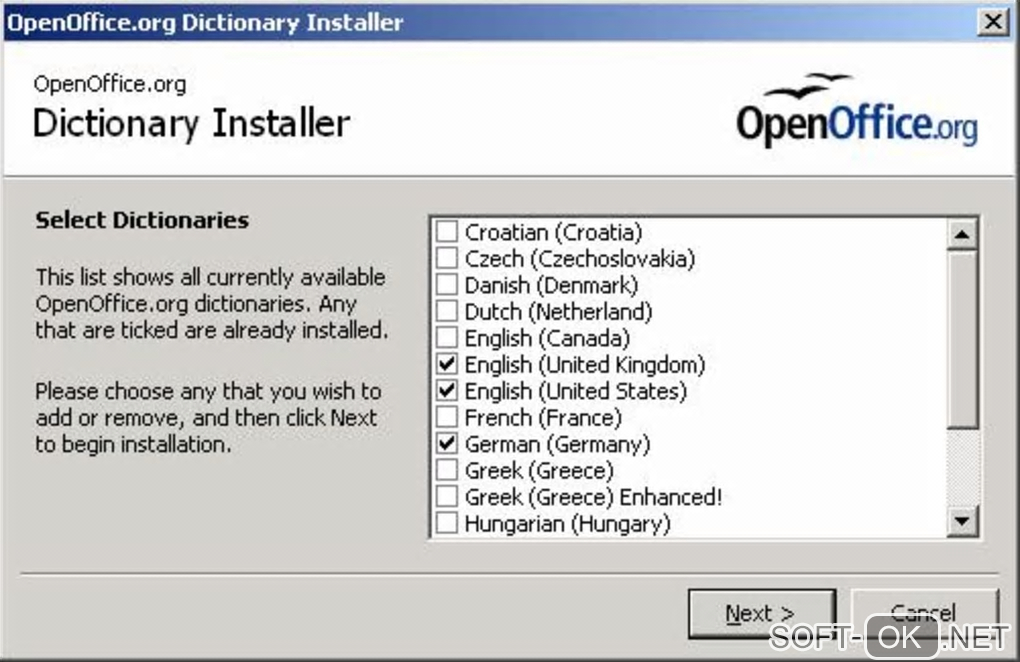Click the dictionary list scrollbar thumb
Image resolution: width=1020 pixels, height=662 pixels.
962,339
